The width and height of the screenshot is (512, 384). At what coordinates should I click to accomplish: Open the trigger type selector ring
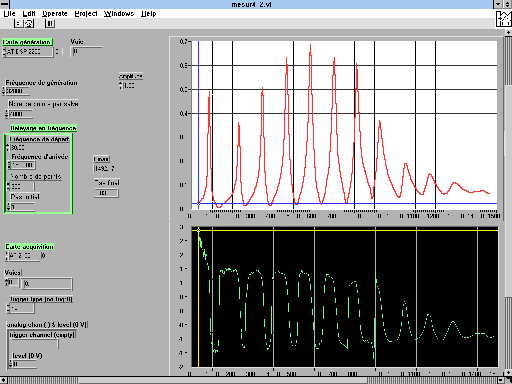click(21, 308)
